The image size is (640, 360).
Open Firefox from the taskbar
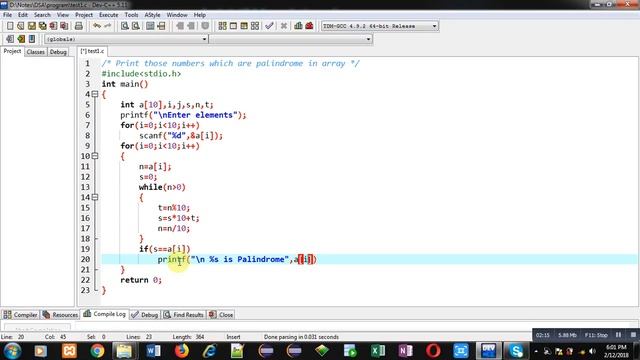[181, 351]
